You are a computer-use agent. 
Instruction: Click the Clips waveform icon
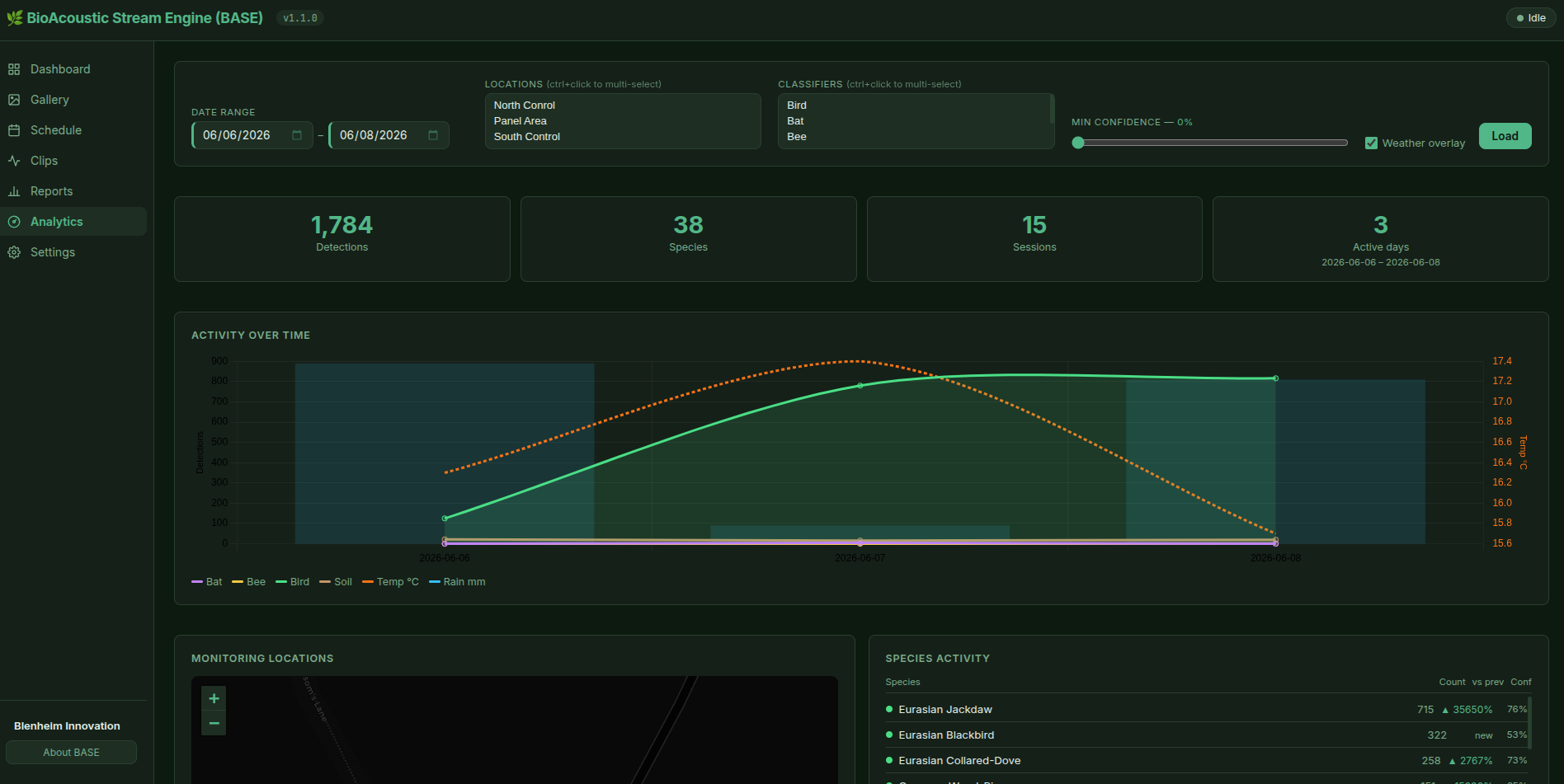point(14,161)
